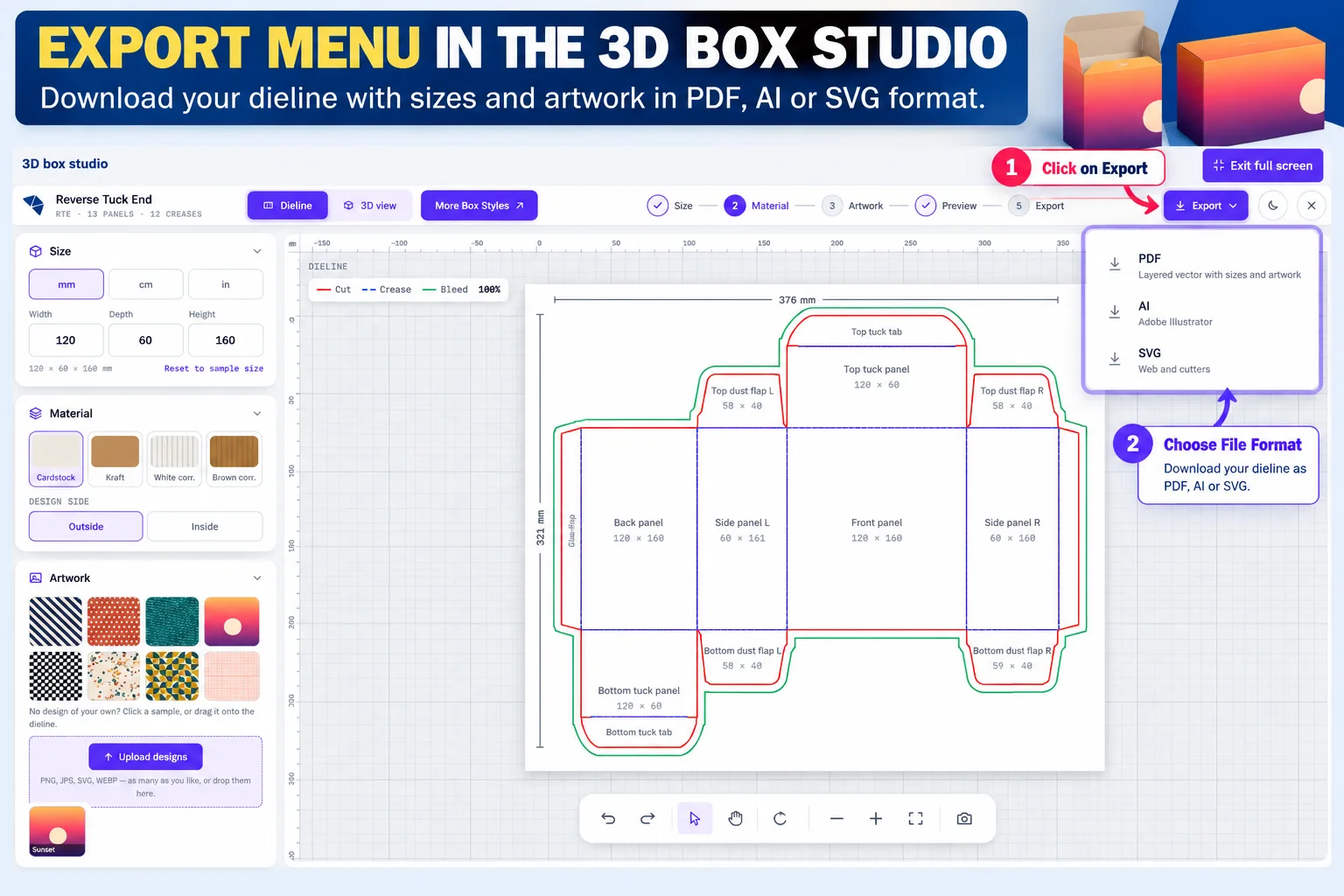Click Reset to sample size link
1344x896 pixels.
coord(213,368)
